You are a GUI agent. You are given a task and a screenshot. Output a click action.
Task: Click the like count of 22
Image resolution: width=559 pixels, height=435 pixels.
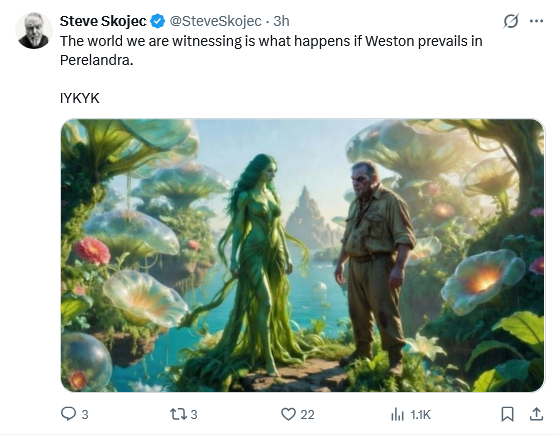[307, 415]
